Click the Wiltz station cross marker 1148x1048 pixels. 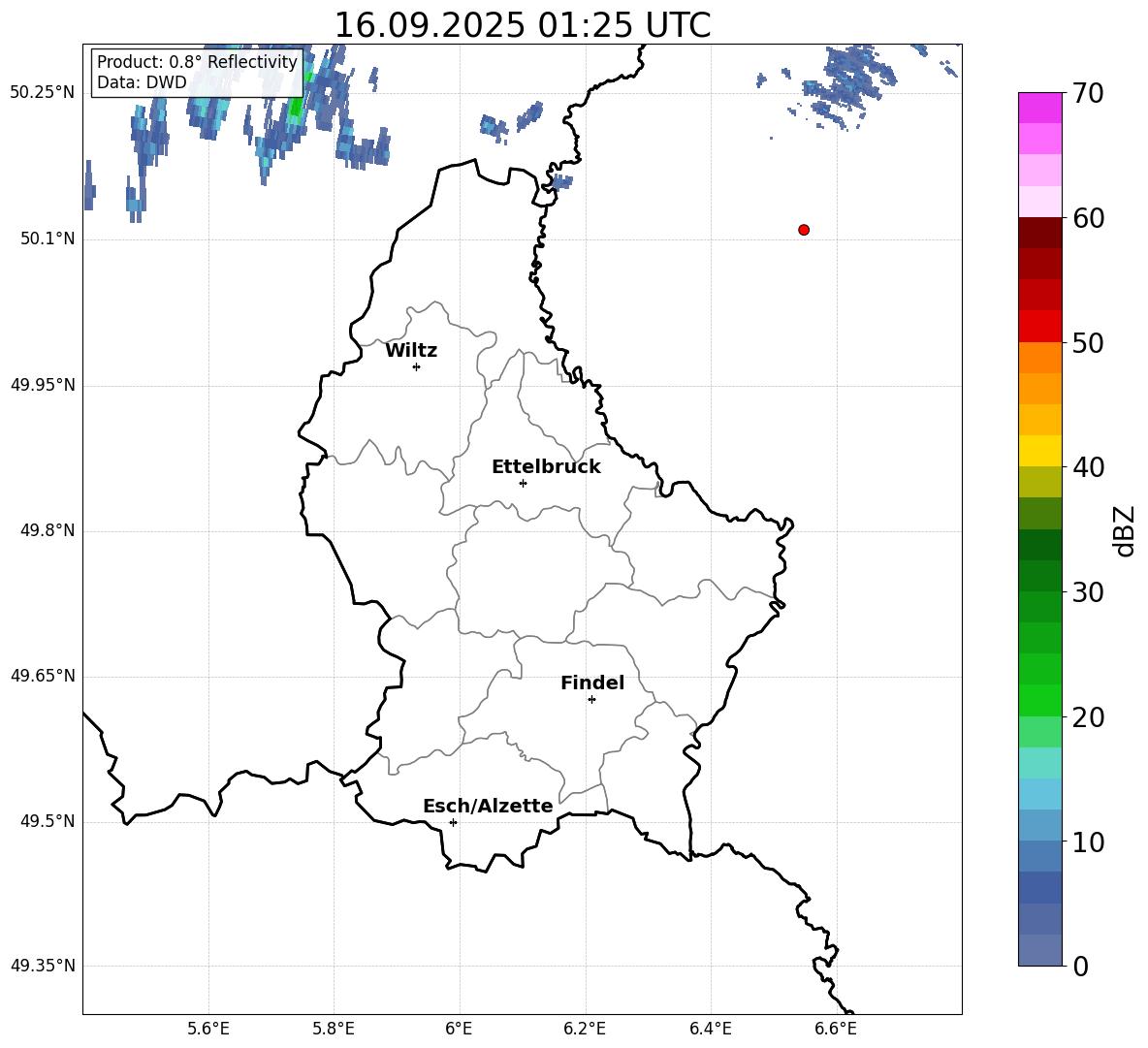tap(416, 366)
